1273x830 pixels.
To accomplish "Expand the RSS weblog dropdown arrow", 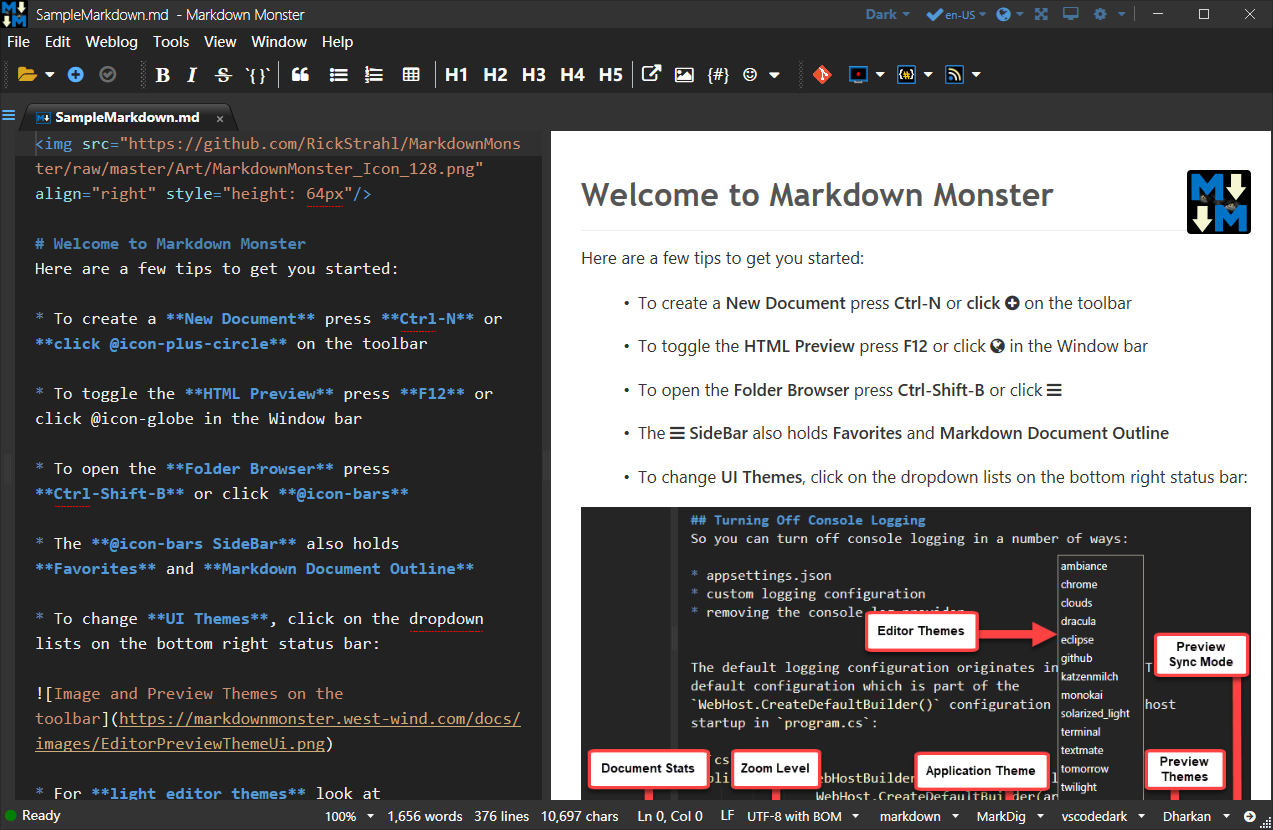I will pyautogui.click(x=976, y=75).
